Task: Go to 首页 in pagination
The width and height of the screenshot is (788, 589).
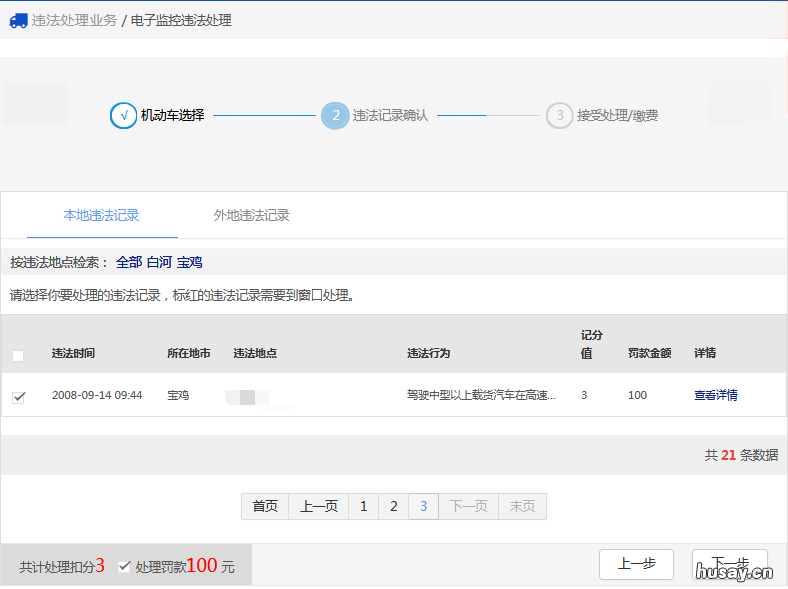Action: click(265, 506)
